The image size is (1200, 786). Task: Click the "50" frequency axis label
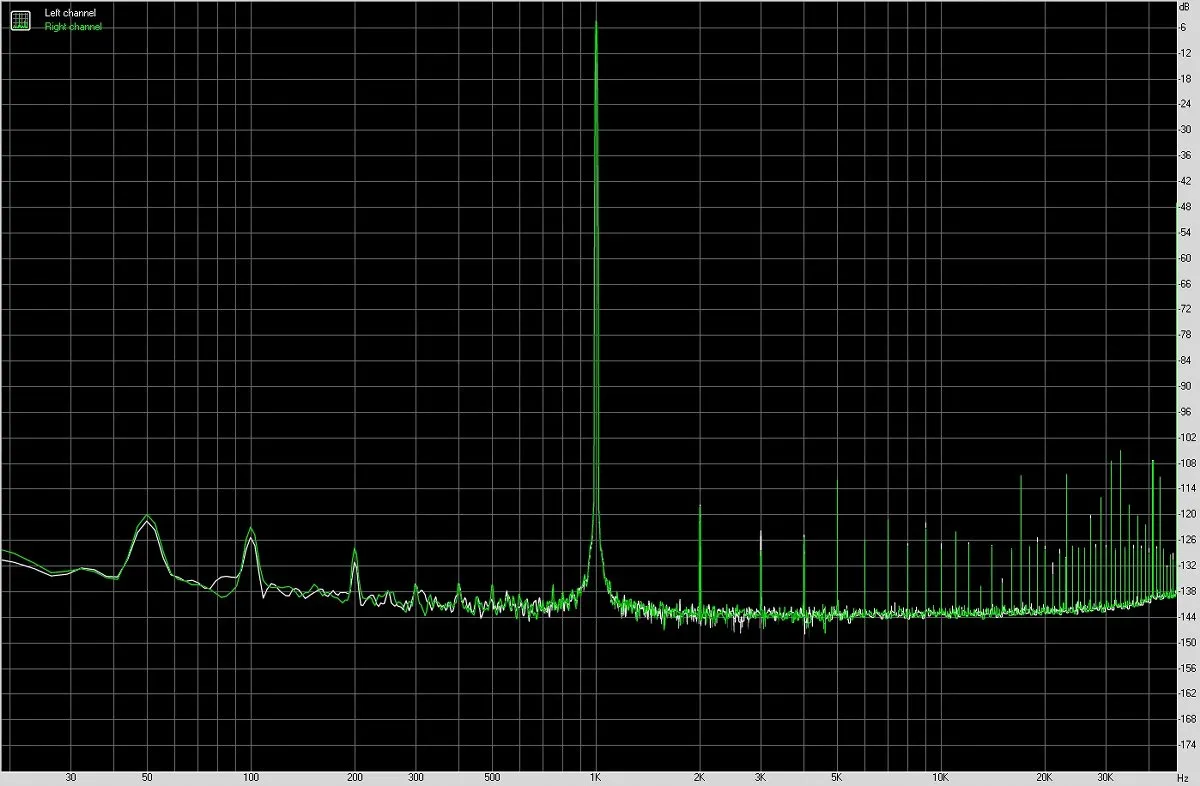coord(147,777)
